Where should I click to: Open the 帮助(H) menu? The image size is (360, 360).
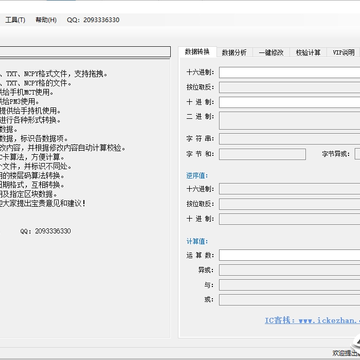click(x=46, y=20)
